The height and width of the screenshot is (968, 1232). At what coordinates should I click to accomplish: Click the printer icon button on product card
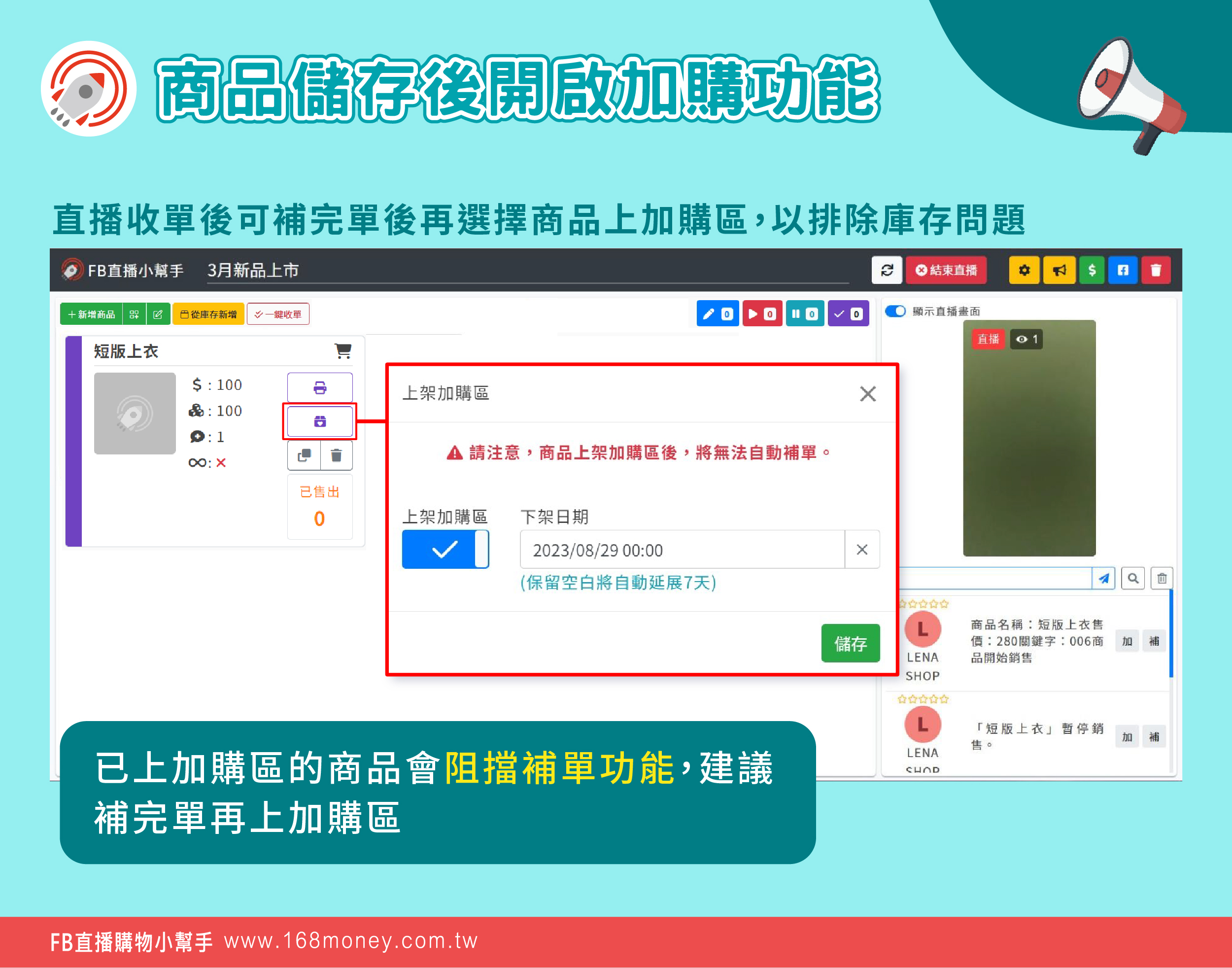320,388
